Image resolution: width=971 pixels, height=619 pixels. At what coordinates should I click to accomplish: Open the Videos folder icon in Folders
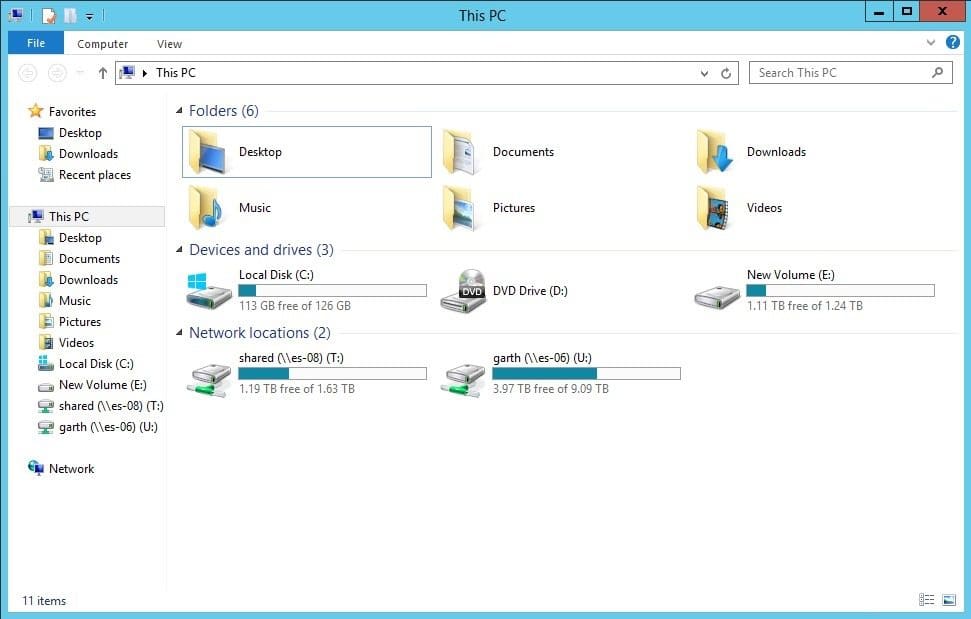pyautogui.click(x=715, y=208)
